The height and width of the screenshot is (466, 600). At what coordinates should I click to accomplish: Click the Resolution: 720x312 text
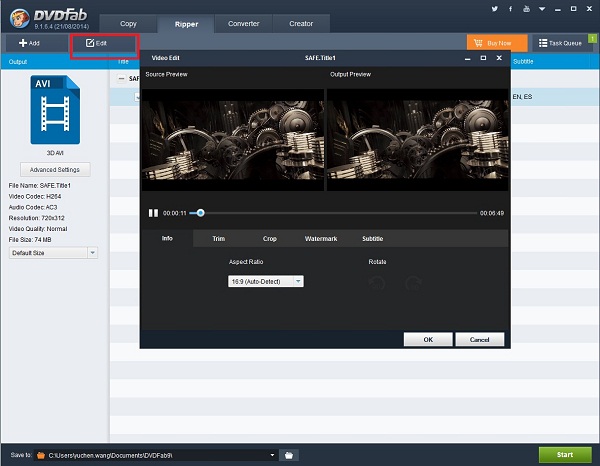[36, 218]
